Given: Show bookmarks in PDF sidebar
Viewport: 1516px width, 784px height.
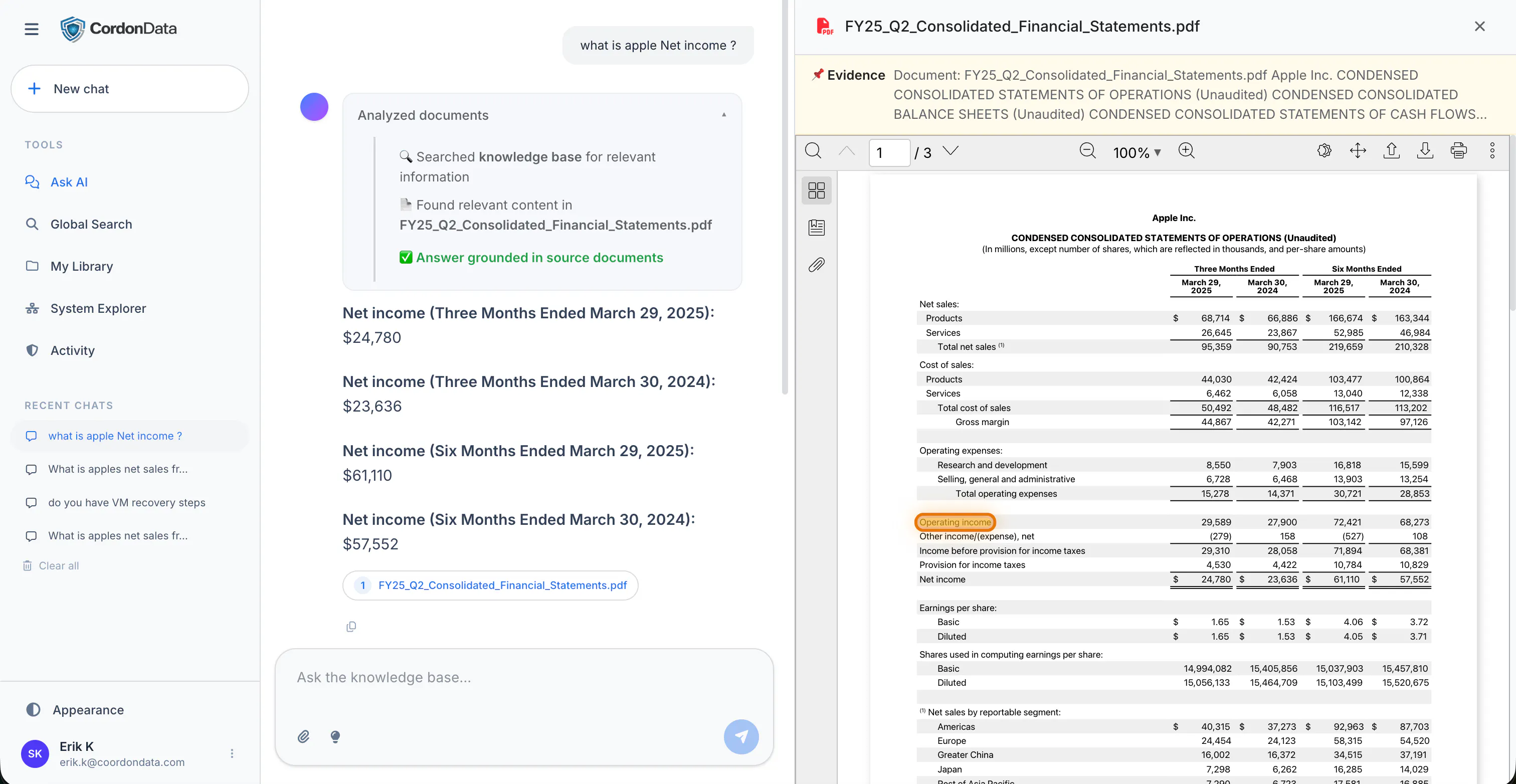Looking at the screenshot, I should 816,228.
